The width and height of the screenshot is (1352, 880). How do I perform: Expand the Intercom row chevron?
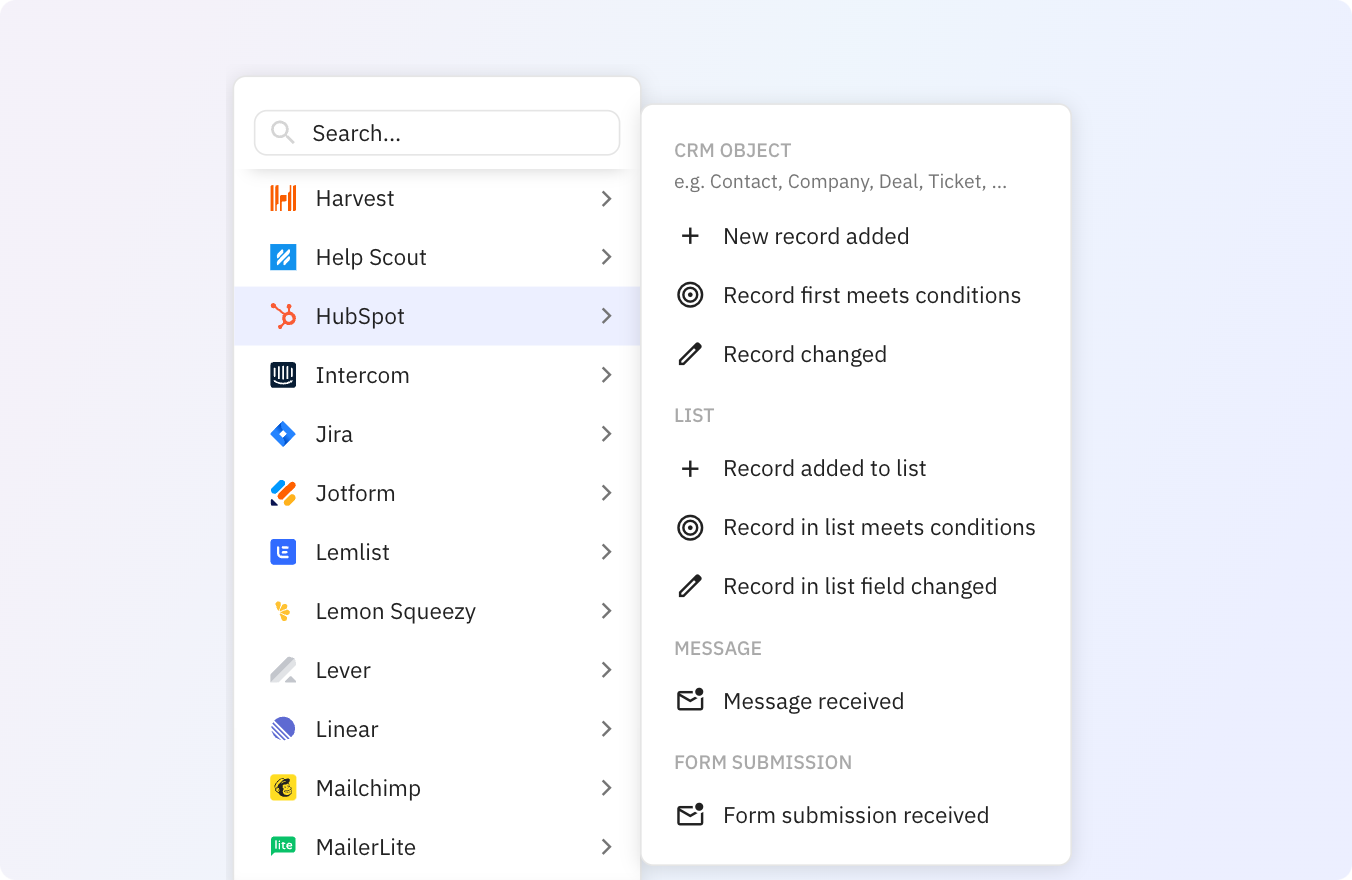(606, 375)
